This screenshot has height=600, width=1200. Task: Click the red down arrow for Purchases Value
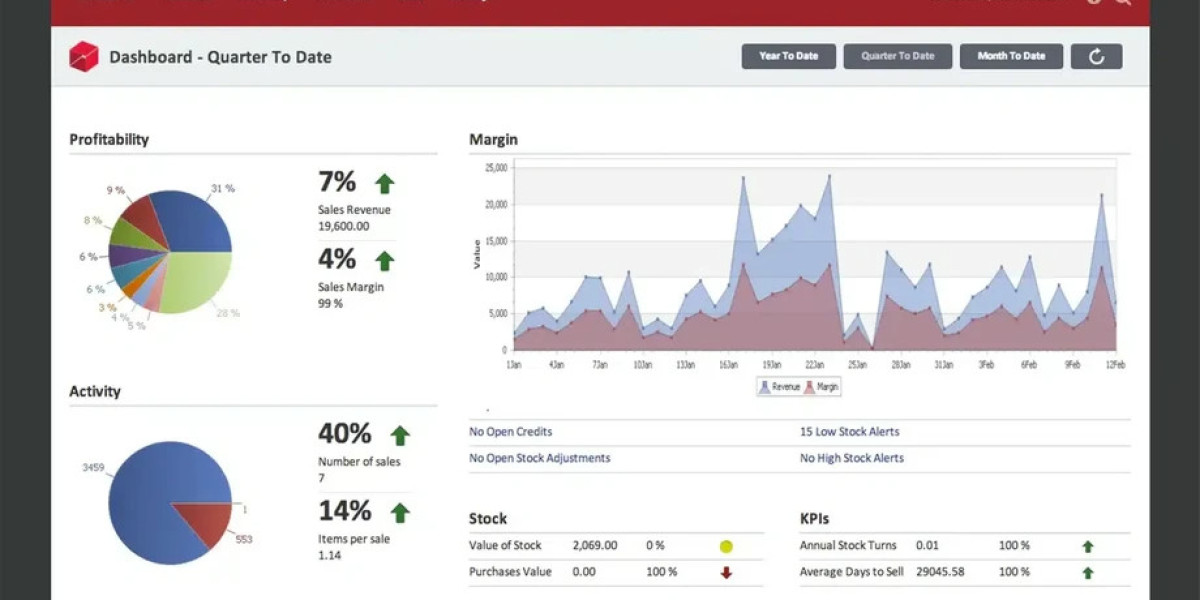pyautogui.click(x=726, y=573)
